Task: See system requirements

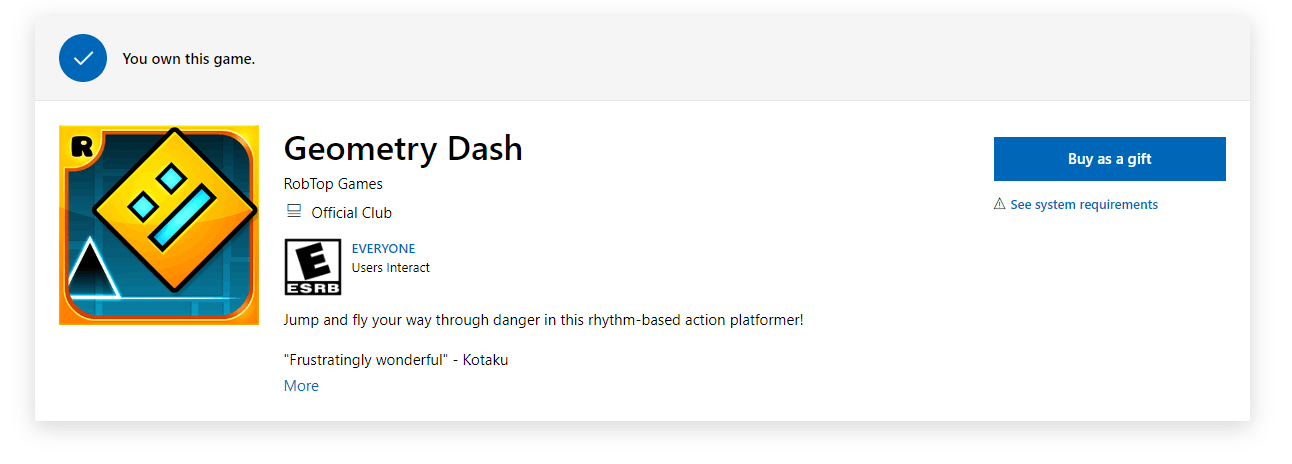Action: click(1084, 204)
